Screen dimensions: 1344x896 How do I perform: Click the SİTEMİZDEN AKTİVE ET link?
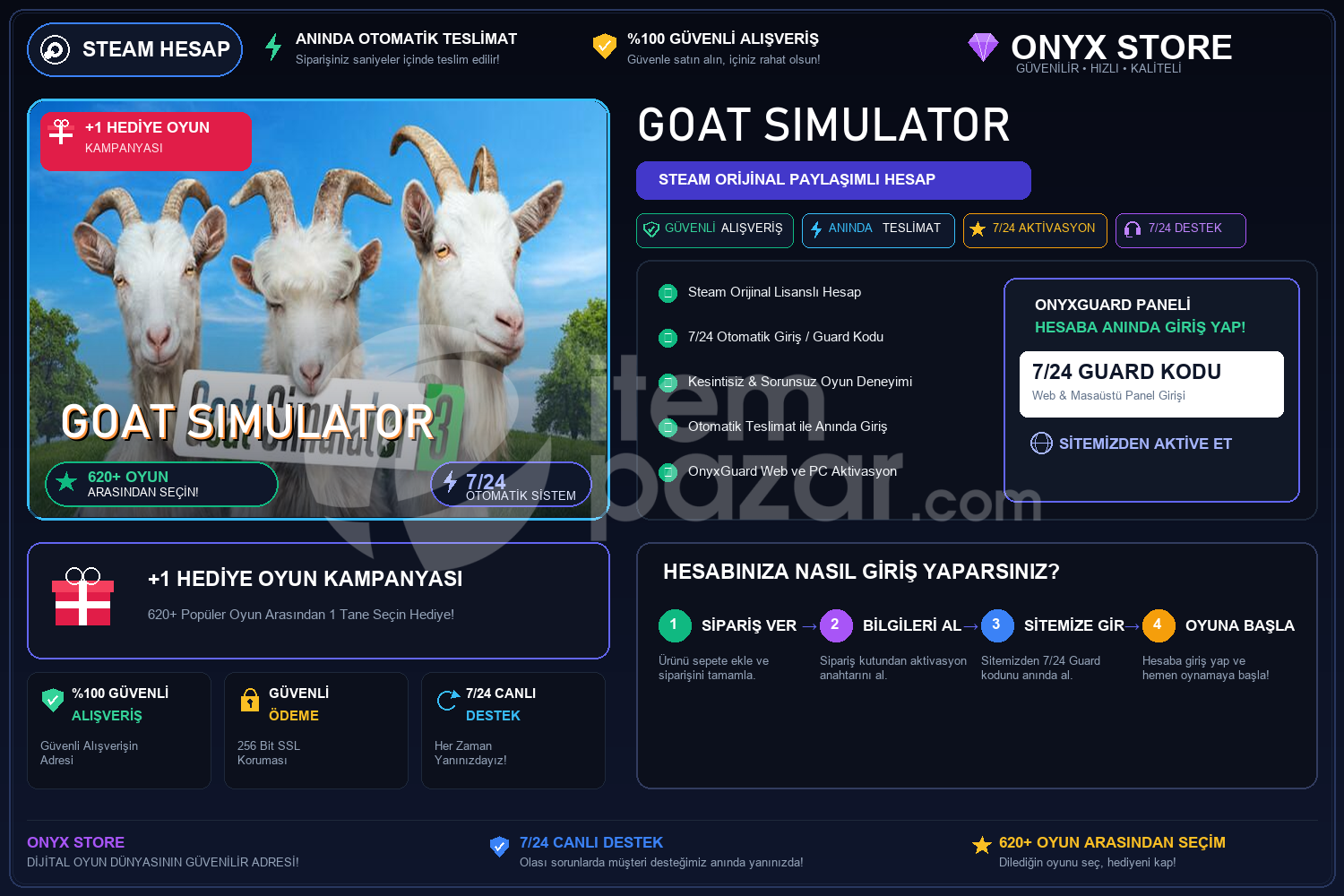point(1145,444)
